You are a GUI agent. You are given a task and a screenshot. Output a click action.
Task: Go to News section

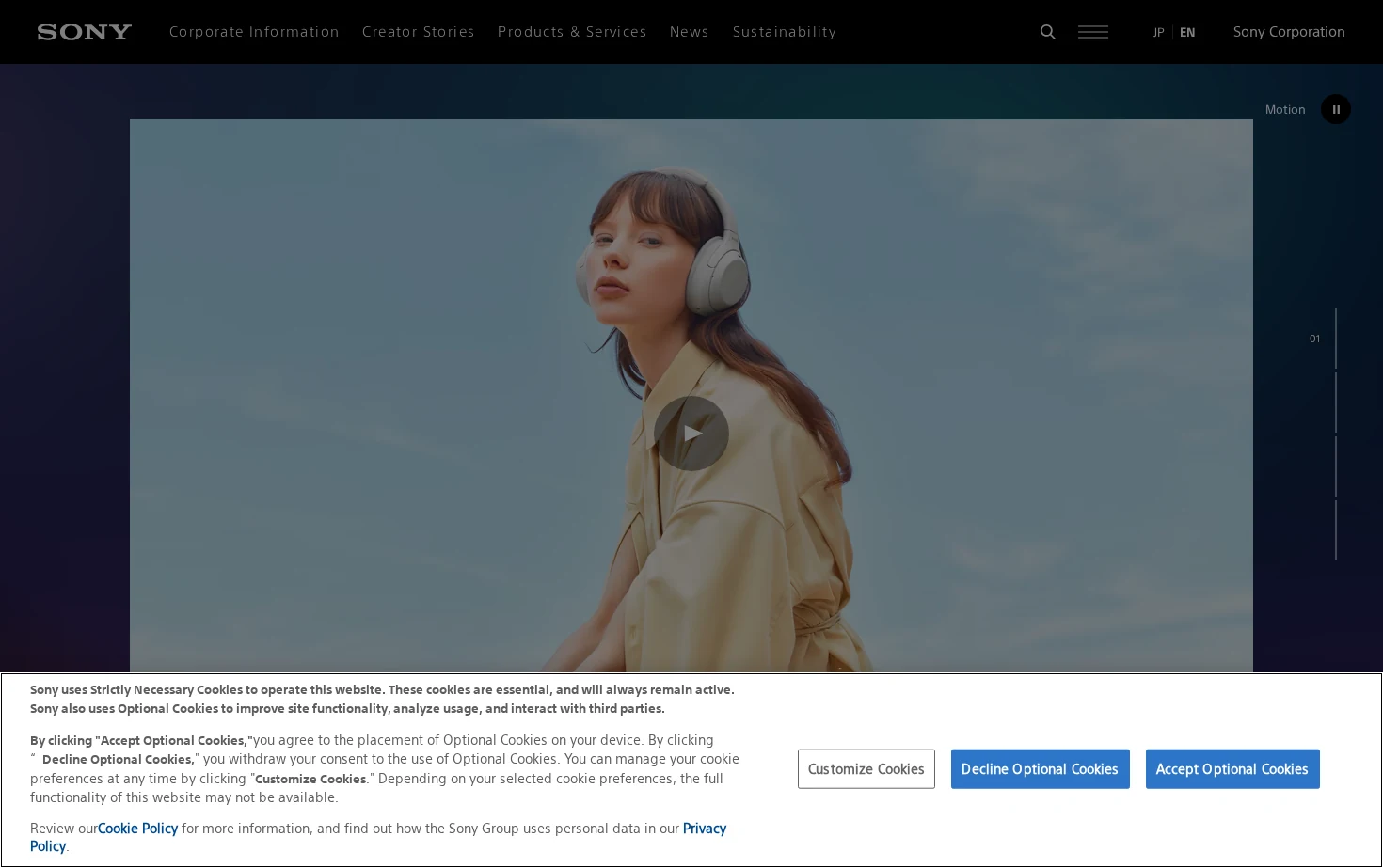[x=690, y=32]
